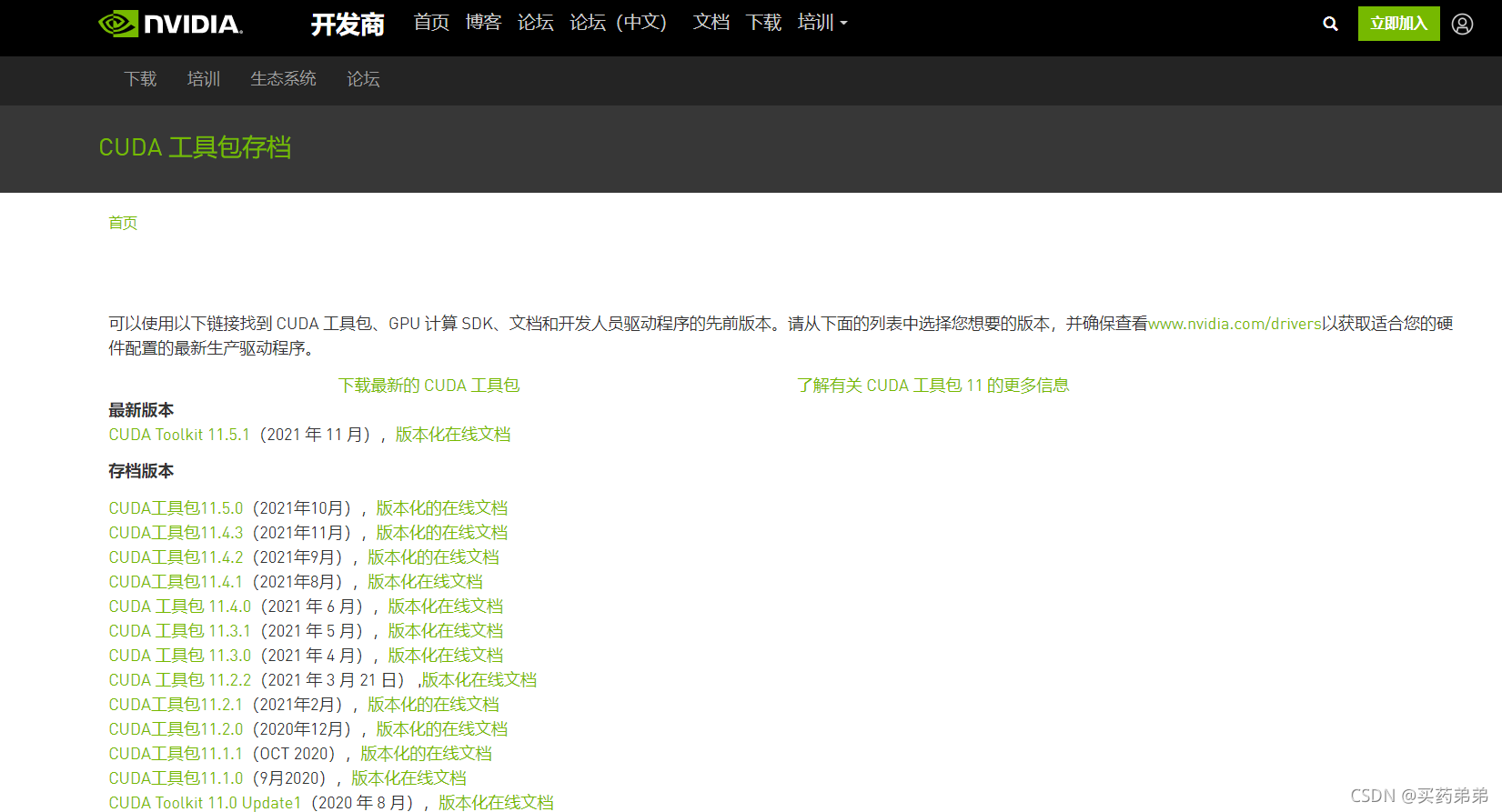Click the CUDA 工具包存档 page title
The image size is (1502, 812).
195,147
